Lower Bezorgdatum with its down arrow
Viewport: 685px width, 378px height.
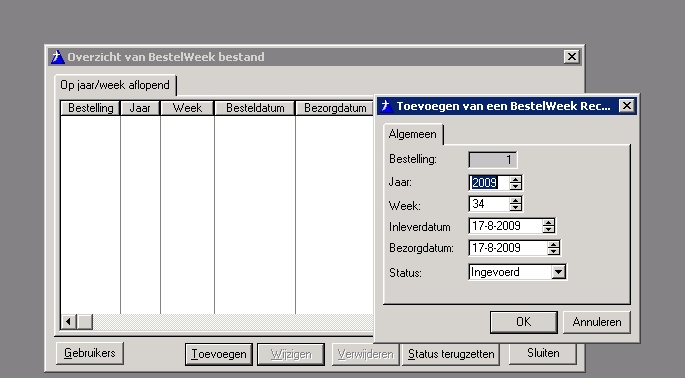[x=554, y=251]
